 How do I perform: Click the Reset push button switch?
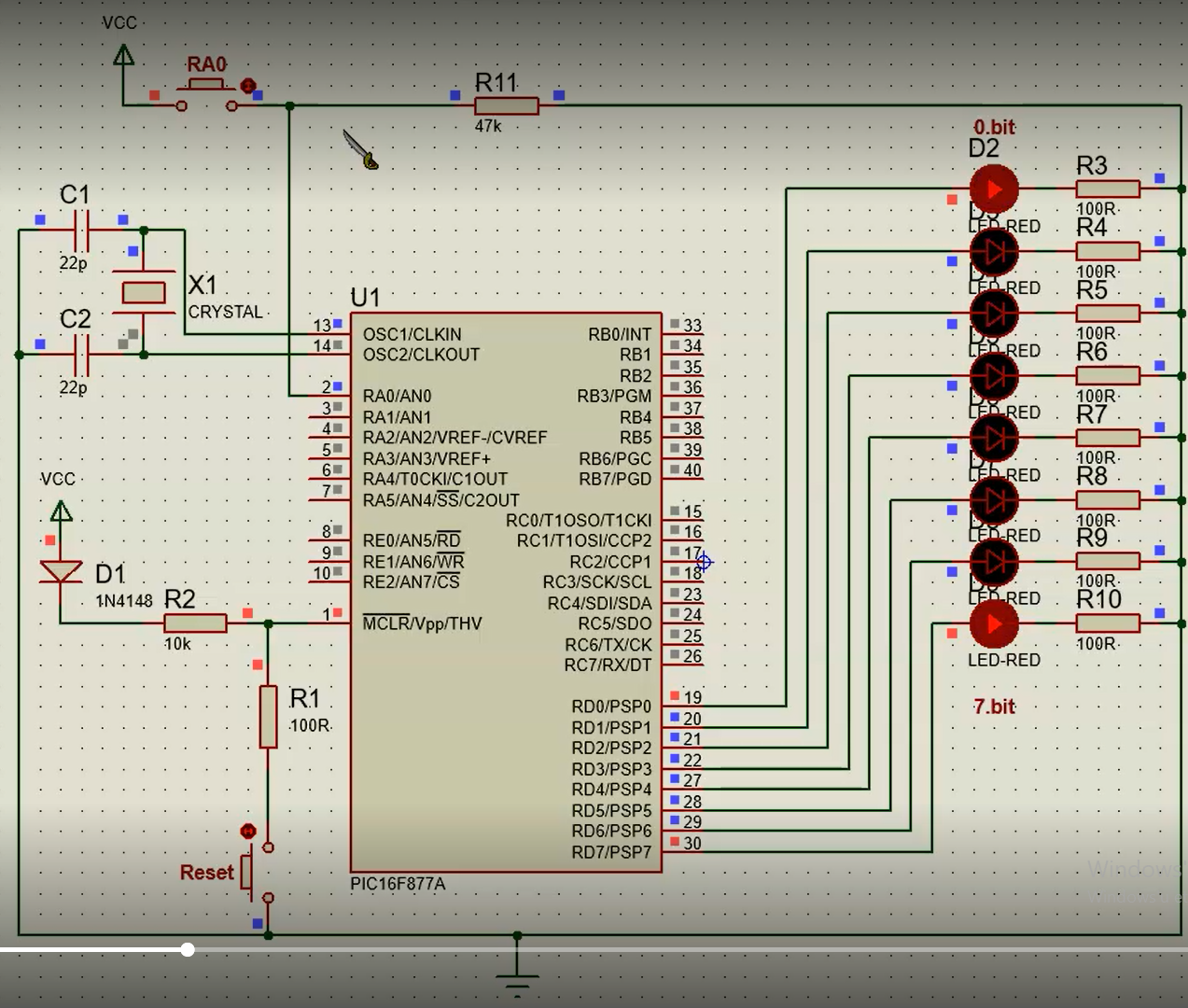(x=259, y=873)
